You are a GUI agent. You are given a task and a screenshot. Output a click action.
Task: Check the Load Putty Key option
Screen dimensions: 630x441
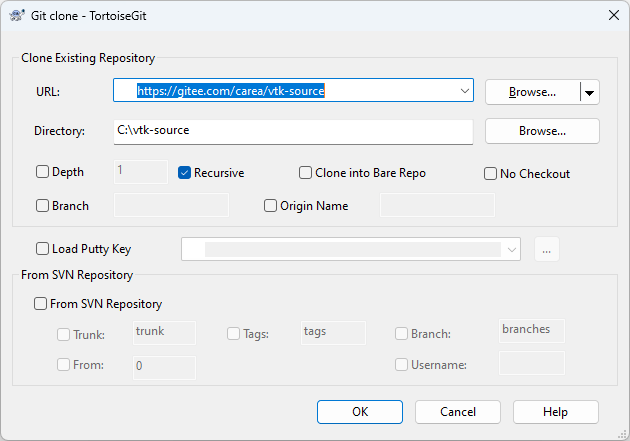click(43, 249)
